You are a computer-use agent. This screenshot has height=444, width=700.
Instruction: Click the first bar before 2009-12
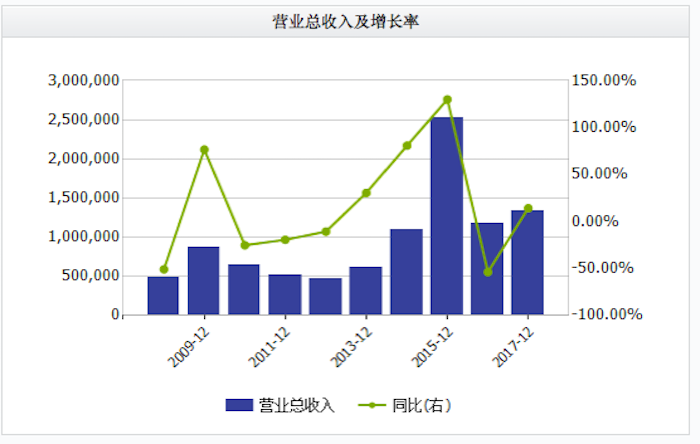tap(163, 296)
